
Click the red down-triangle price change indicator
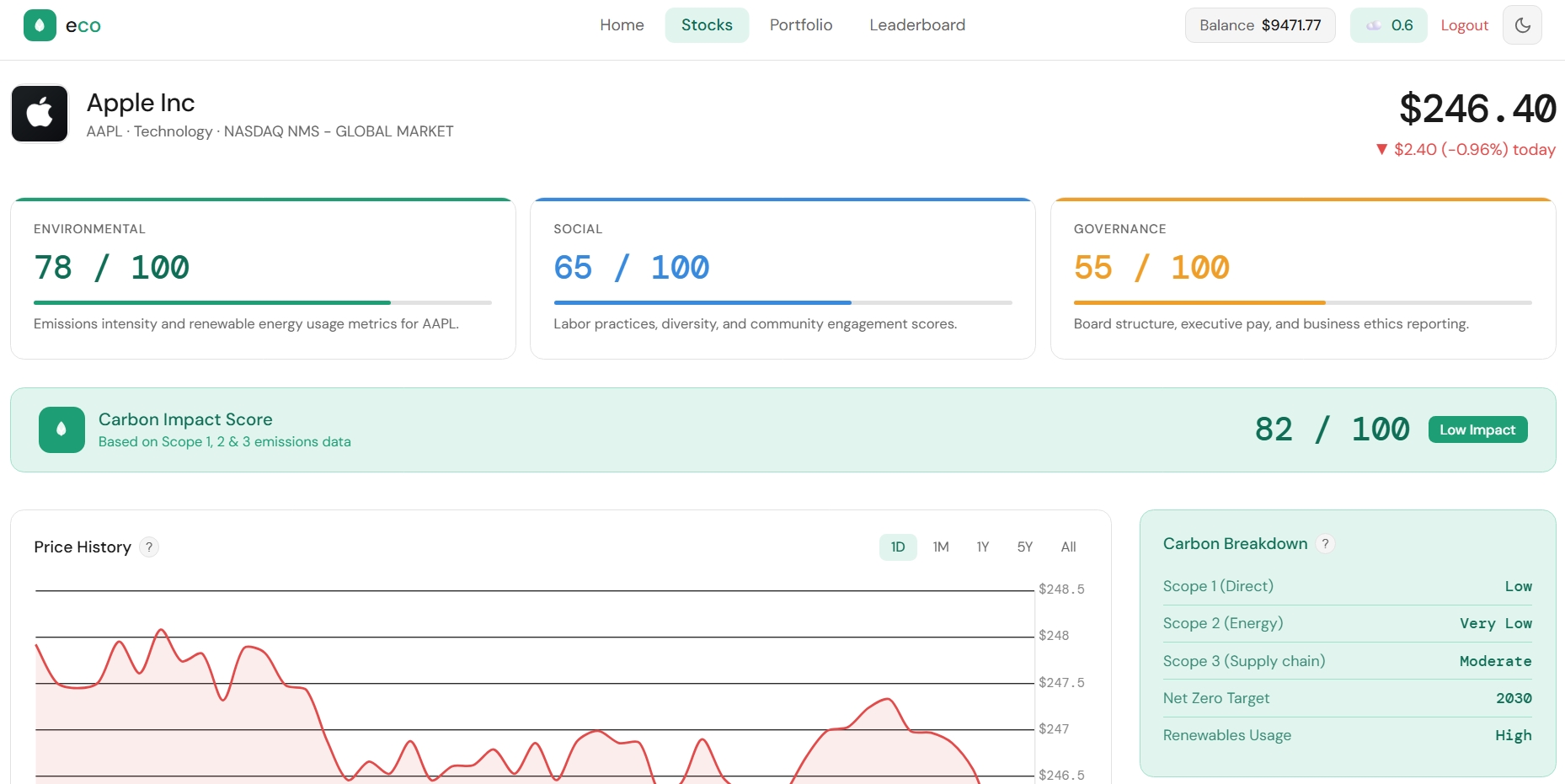[x=1381, y=149]
